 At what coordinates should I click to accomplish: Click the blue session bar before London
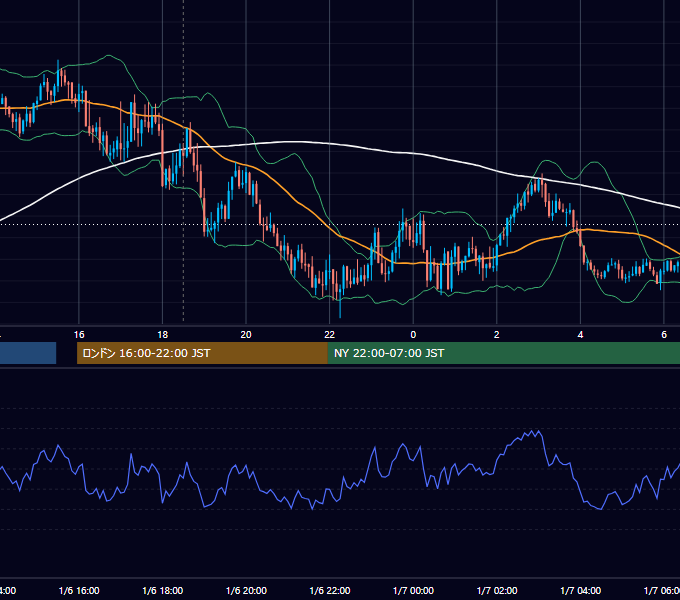(x=28, y=353)
